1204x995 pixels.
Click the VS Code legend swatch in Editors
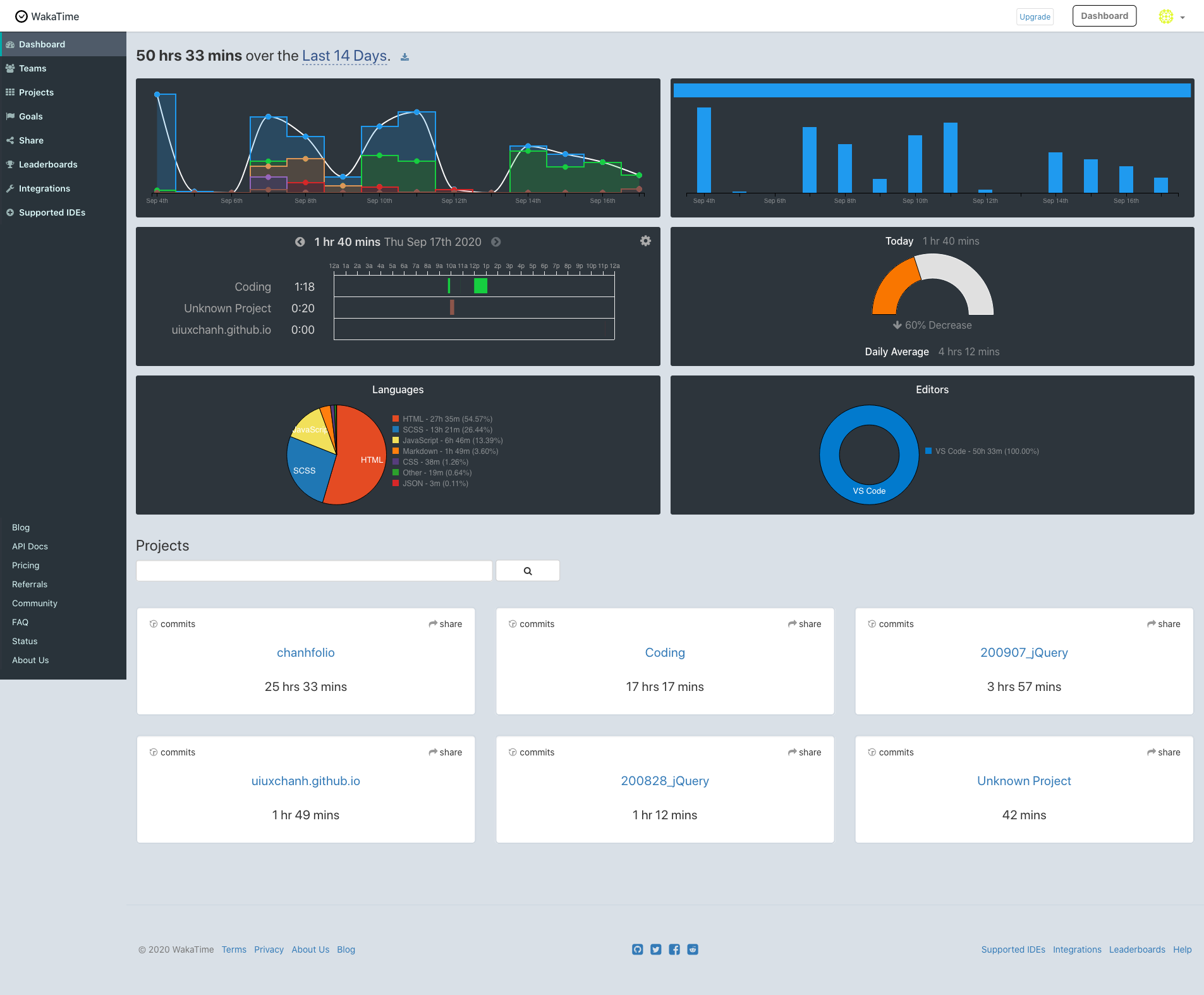click(x=928, y=451)
